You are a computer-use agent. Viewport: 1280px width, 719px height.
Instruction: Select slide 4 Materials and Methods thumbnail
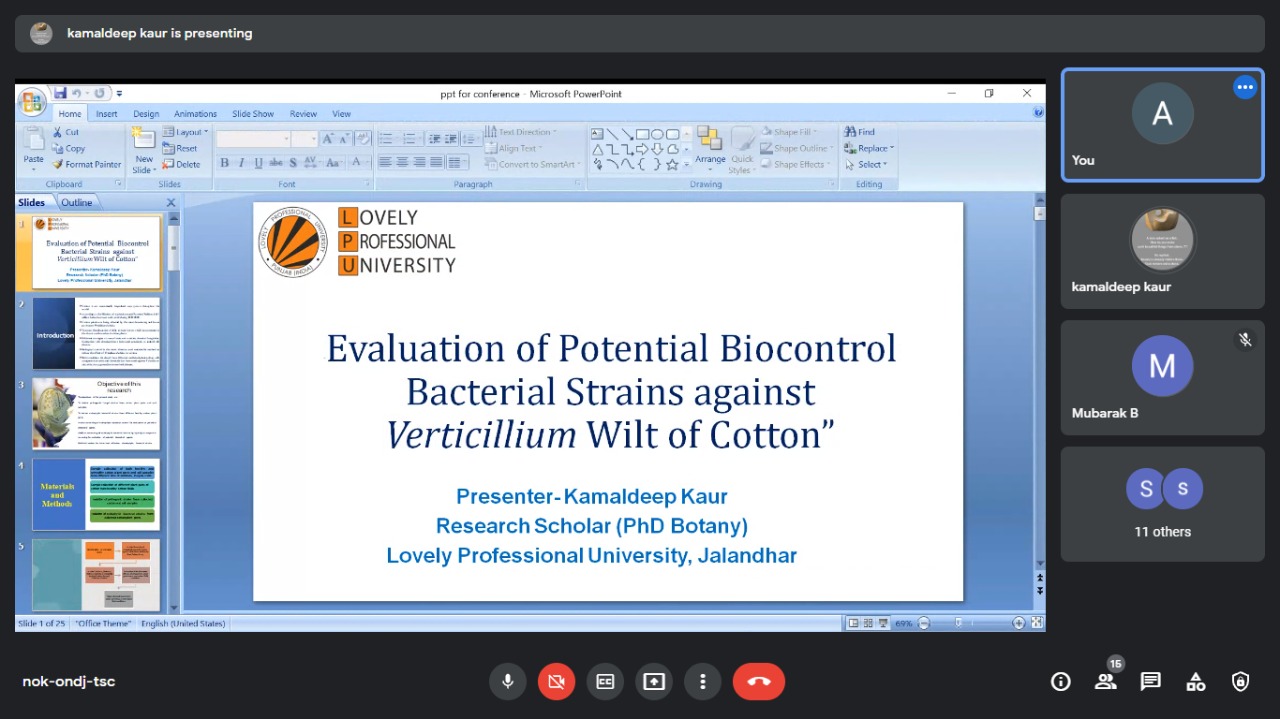pos(96,495)
